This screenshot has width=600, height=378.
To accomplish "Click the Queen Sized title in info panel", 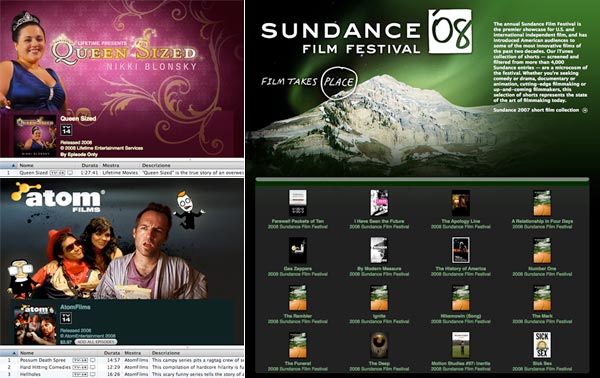I will click(x=78, y=119).
